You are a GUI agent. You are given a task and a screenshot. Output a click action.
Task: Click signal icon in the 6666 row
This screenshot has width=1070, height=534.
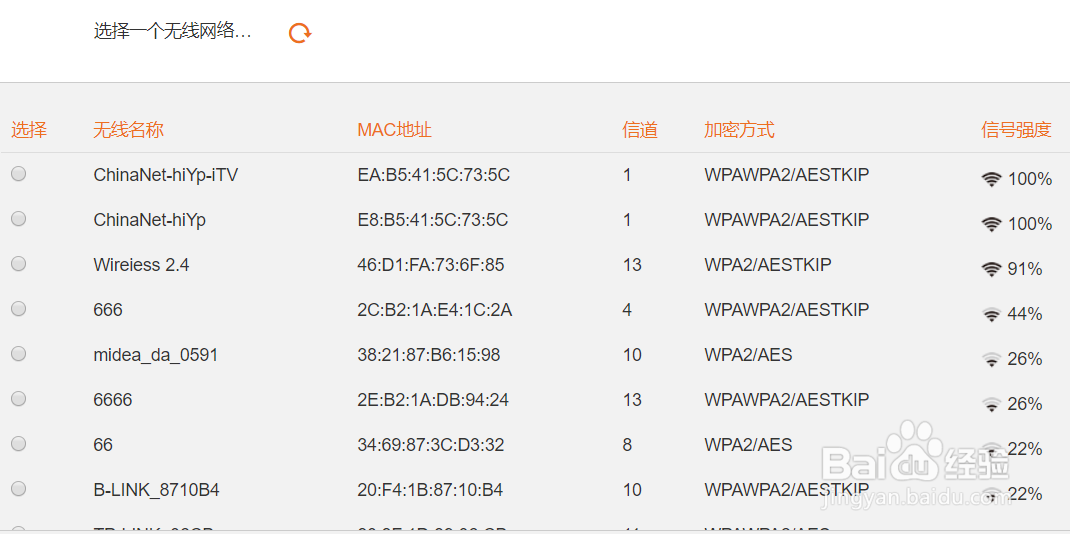click(x=991, y=404)
